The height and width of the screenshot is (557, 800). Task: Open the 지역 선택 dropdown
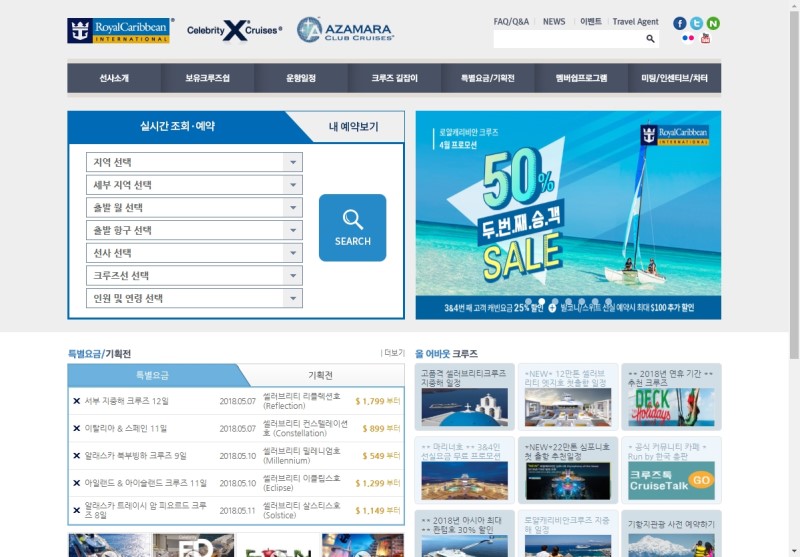click(x=194, y=162)
